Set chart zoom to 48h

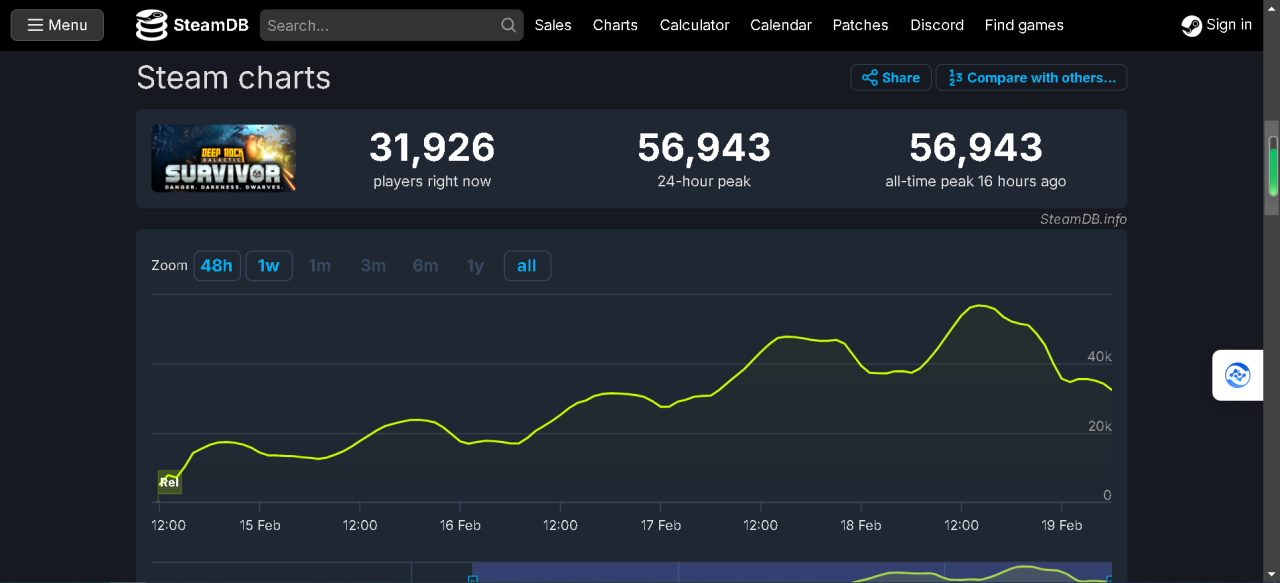click(217, 266)
